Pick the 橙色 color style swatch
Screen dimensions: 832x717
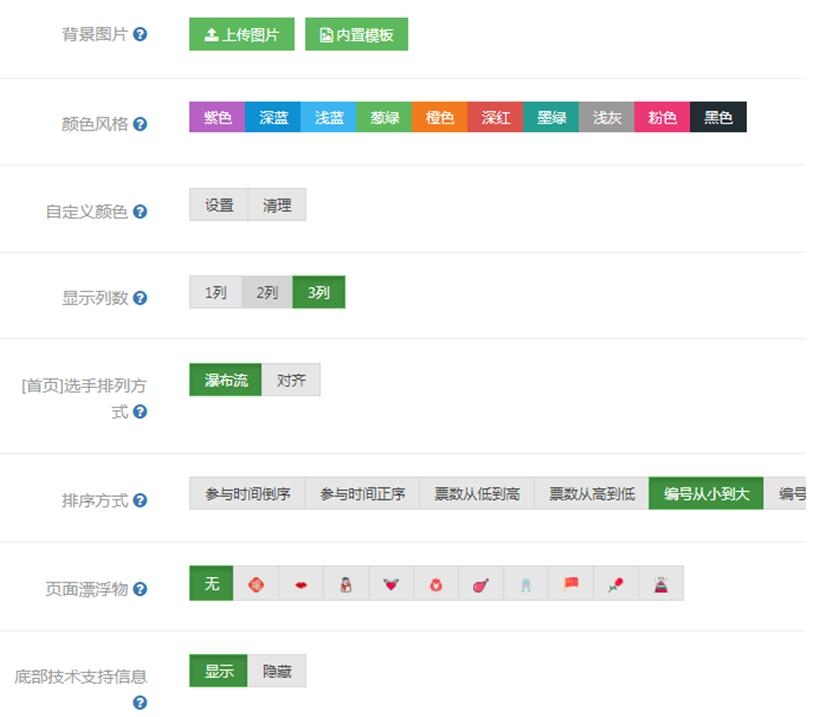[x=440, y=117]
